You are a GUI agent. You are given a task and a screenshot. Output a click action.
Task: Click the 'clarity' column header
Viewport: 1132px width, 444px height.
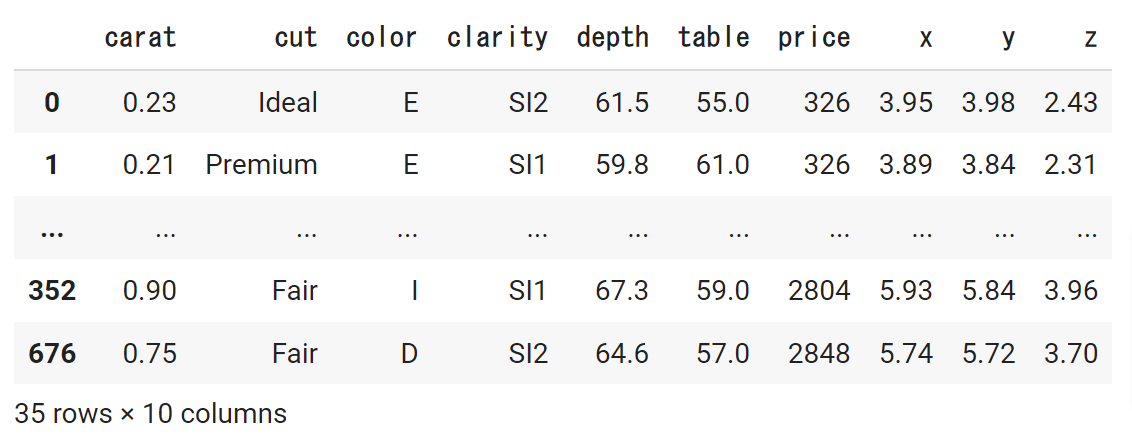coord(497,38)
